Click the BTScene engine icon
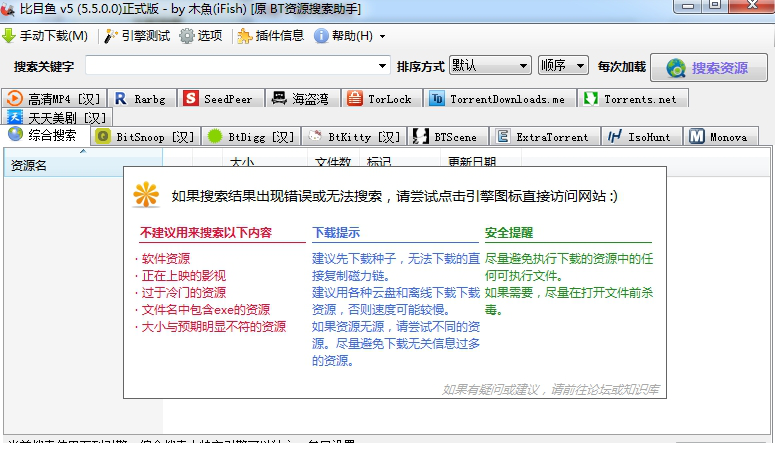This screenshot has height=460, width=775. pyautogui.click(x=420, y=136)
